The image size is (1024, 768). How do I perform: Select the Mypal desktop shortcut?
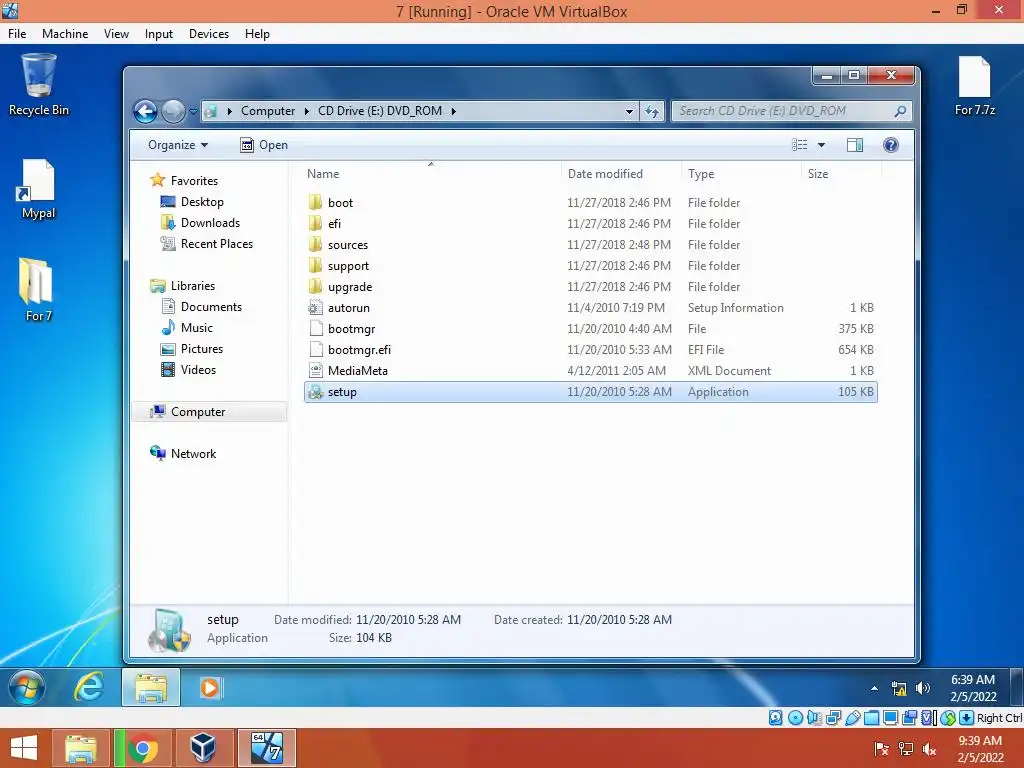click(x=38, y=189)
